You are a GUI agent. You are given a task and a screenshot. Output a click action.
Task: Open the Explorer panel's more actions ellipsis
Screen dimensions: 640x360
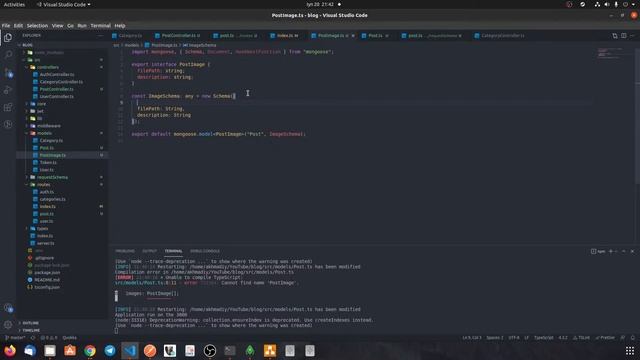100,36
